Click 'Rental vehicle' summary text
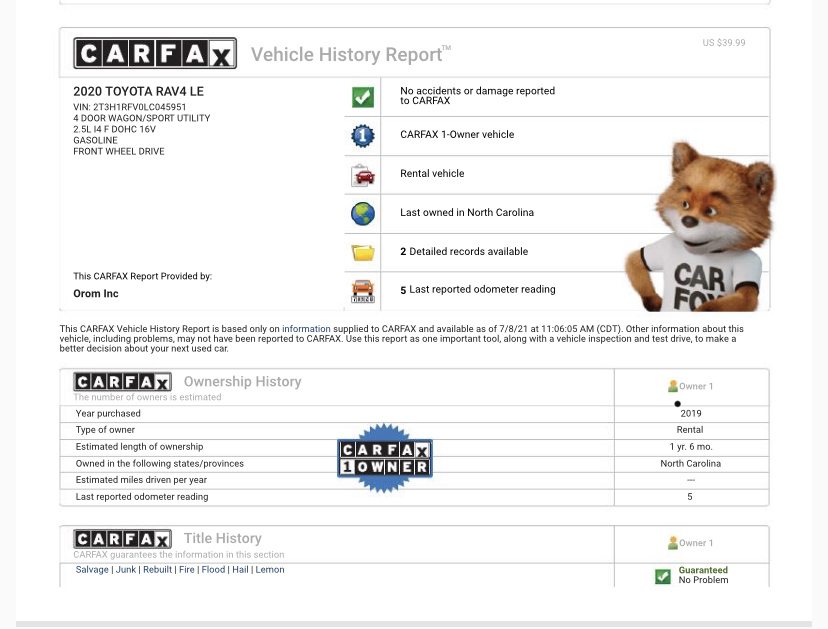The height and width of the screenshot is (629, 828). coord(432,173)
